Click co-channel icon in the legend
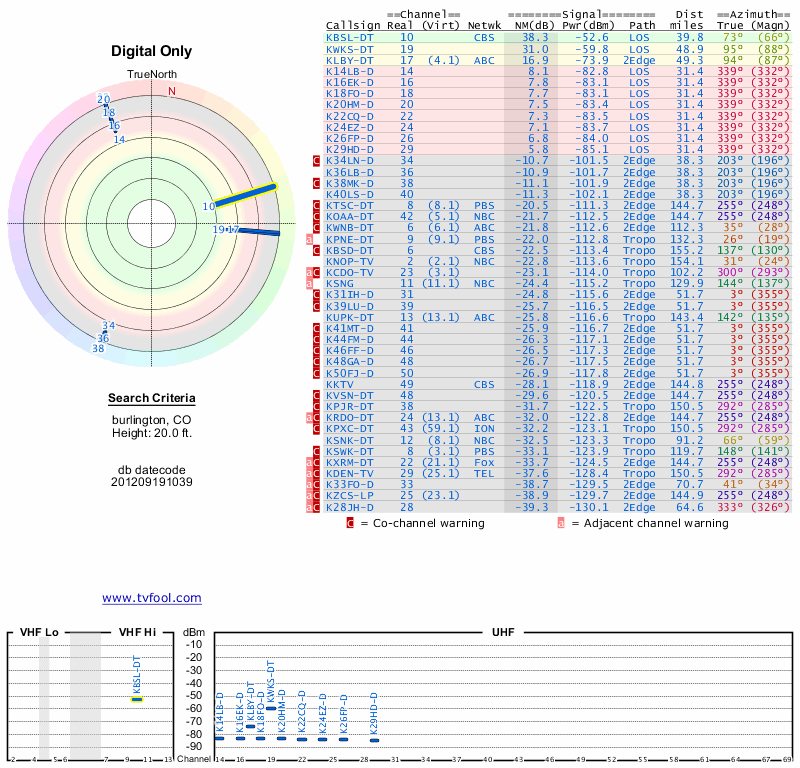 [349, 522]
